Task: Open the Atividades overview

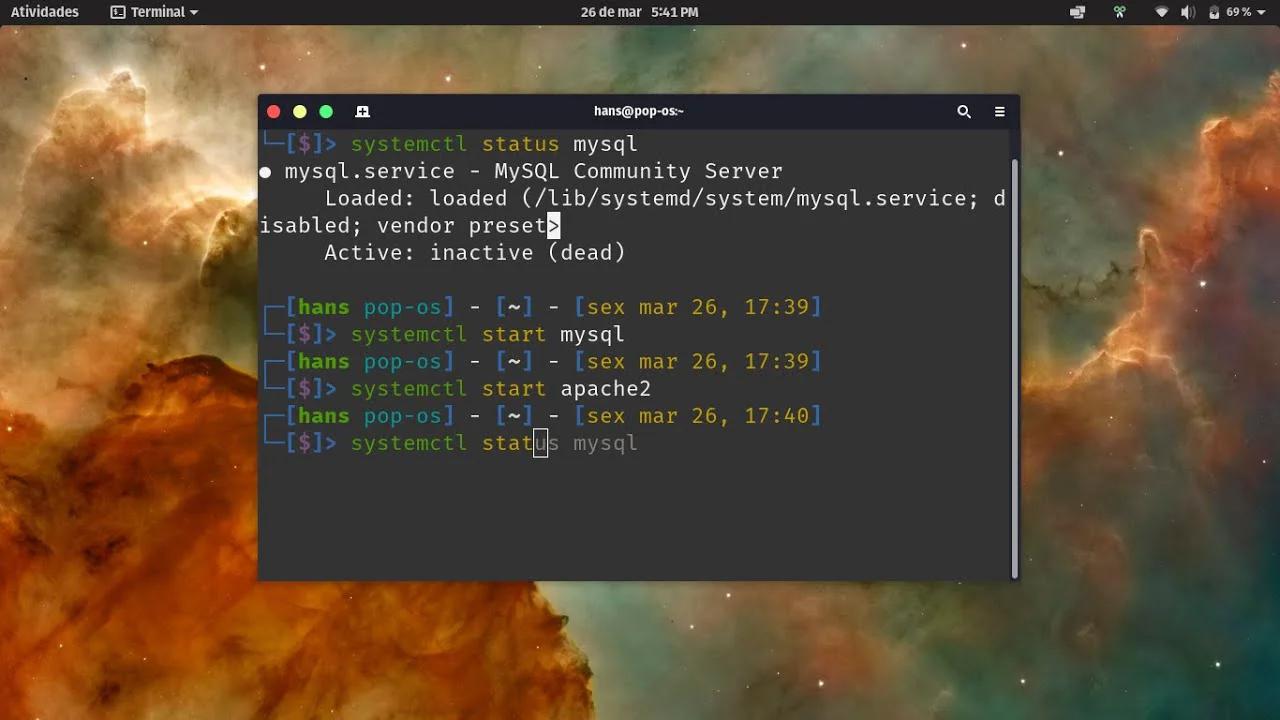Action: (x=45, y=12)
